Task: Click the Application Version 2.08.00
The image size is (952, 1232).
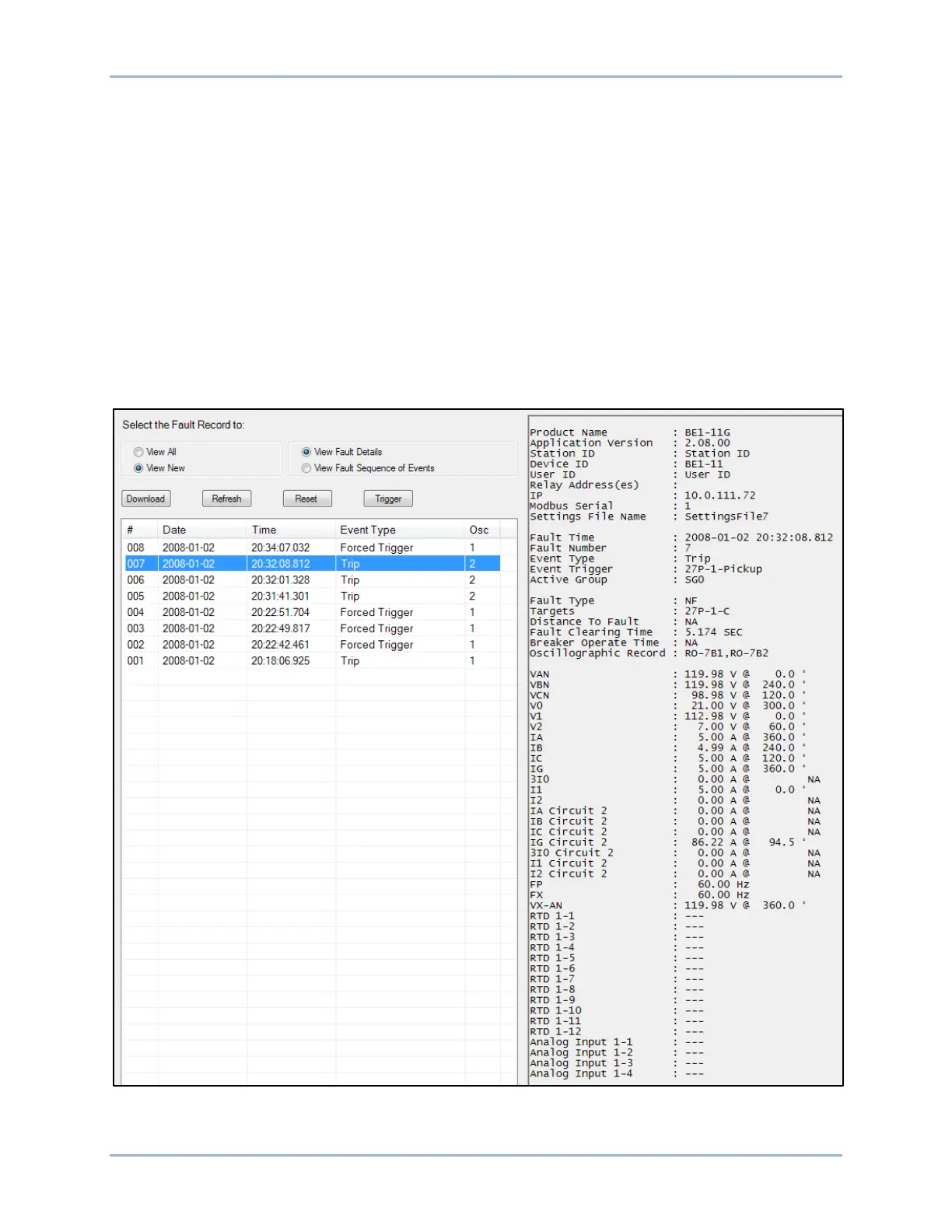Action: (x=707, y=443)
